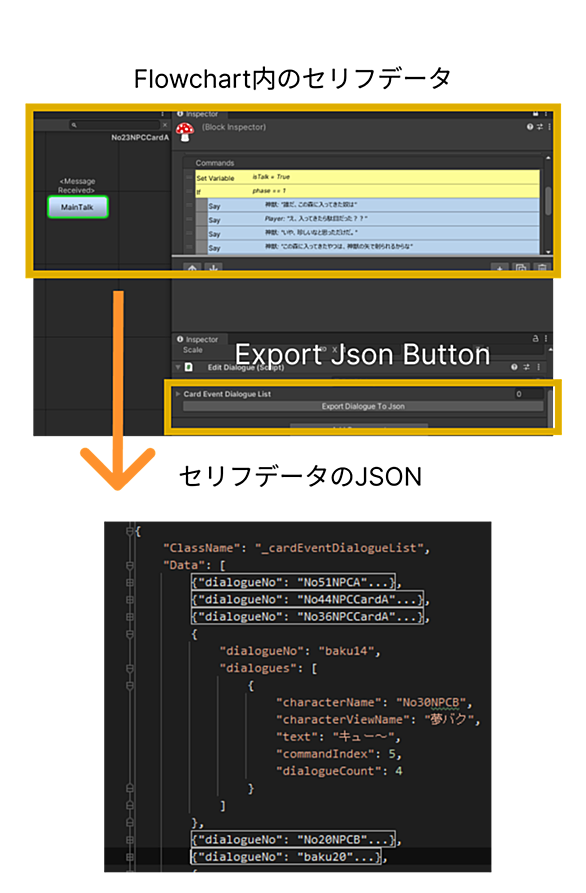Click the Fungus mushroom Block Inspector icon

[185, 132]
